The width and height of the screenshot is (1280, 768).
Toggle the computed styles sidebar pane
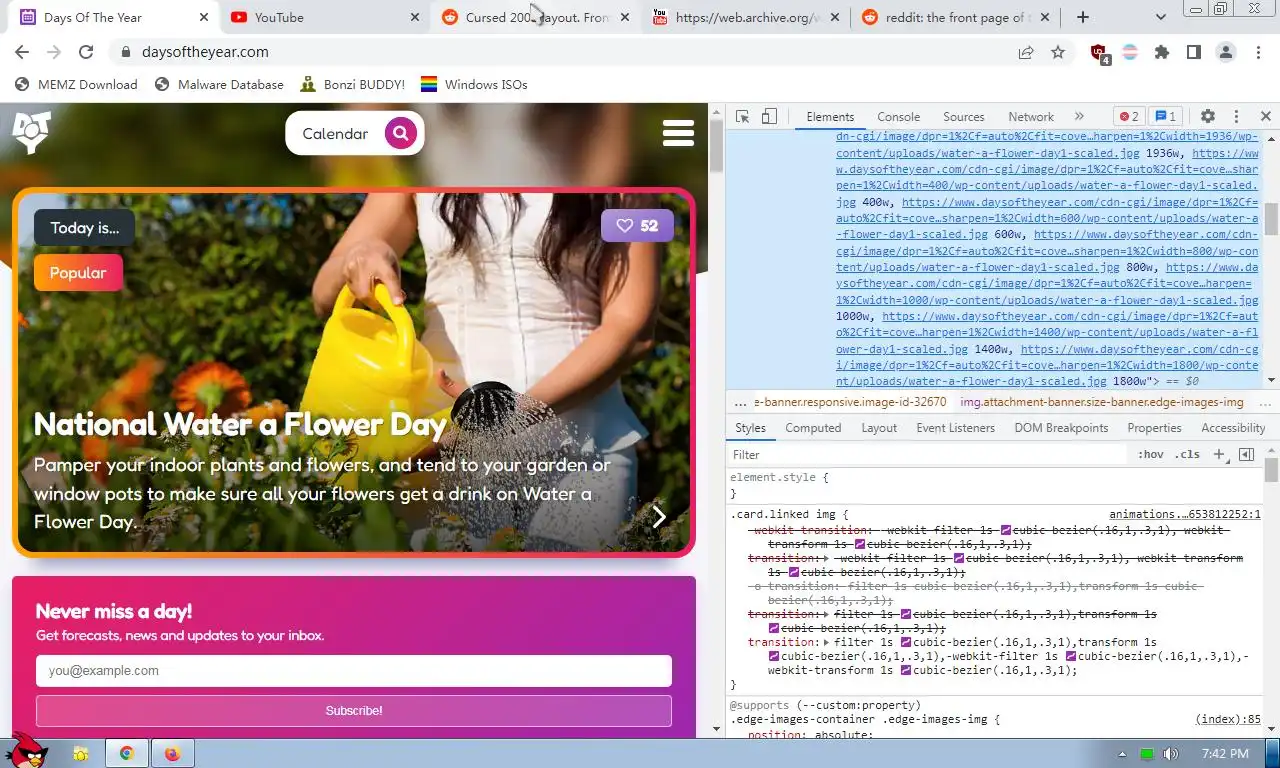coord(1246,454)
